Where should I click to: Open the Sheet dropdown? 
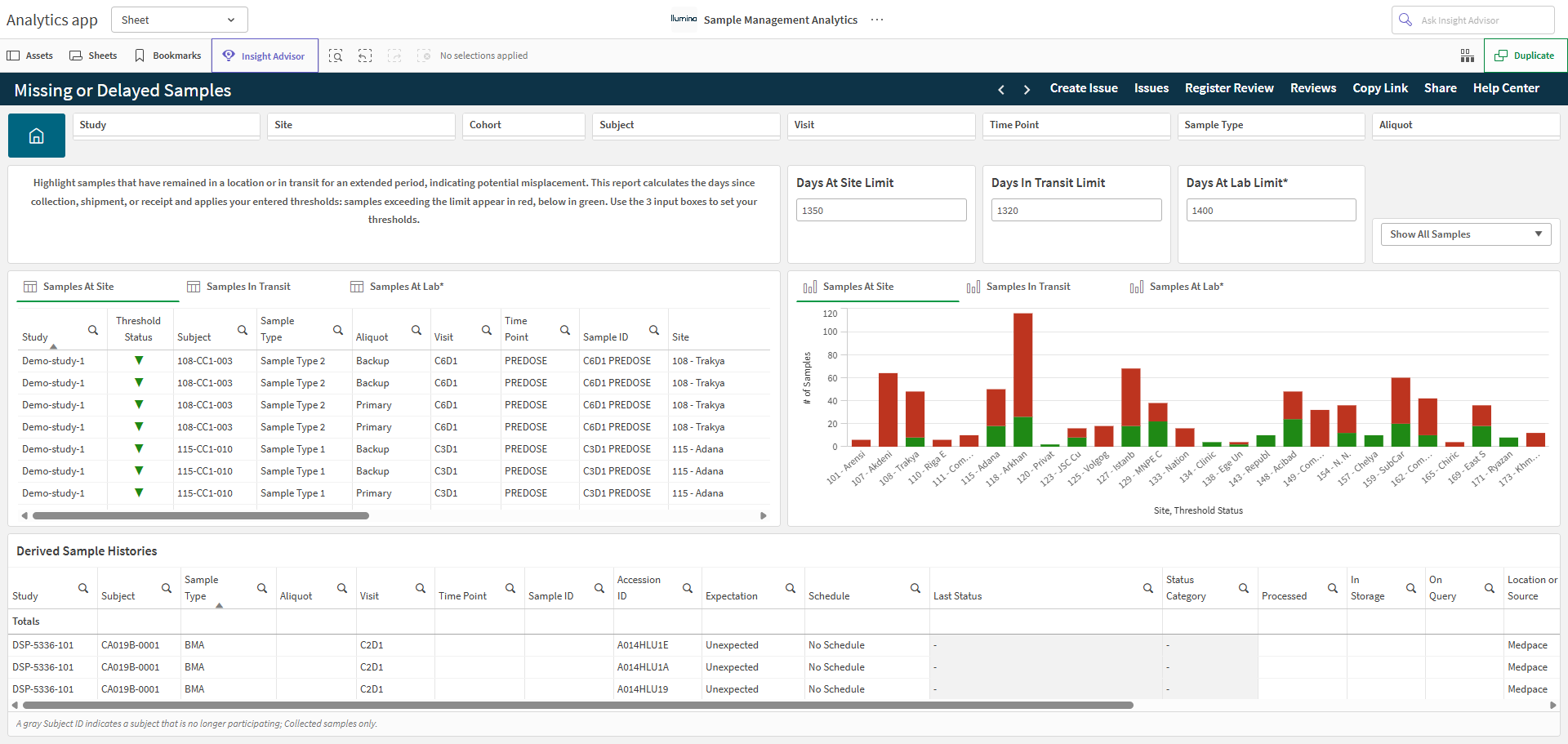(179, 20)
